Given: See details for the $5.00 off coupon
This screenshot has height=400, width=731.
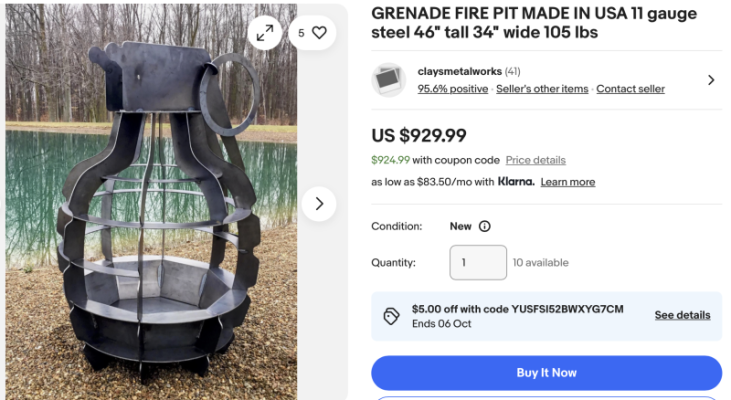Looking at the screenshot, I should click(x=683, y=315).
